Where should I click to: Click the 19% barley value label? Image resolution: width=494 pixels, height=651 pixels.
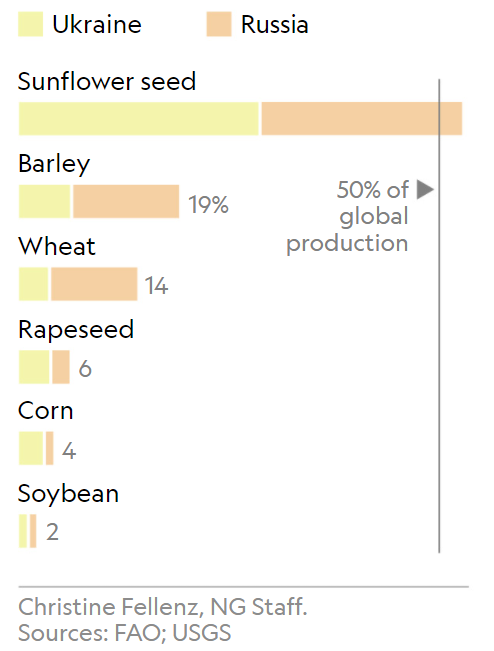click(208, 204)
